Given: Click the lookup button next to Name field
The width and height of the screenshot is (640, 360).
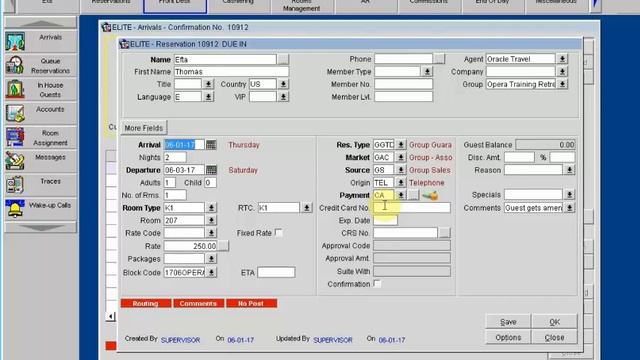Looking at the screenshot, I should [x=283, y=59].
